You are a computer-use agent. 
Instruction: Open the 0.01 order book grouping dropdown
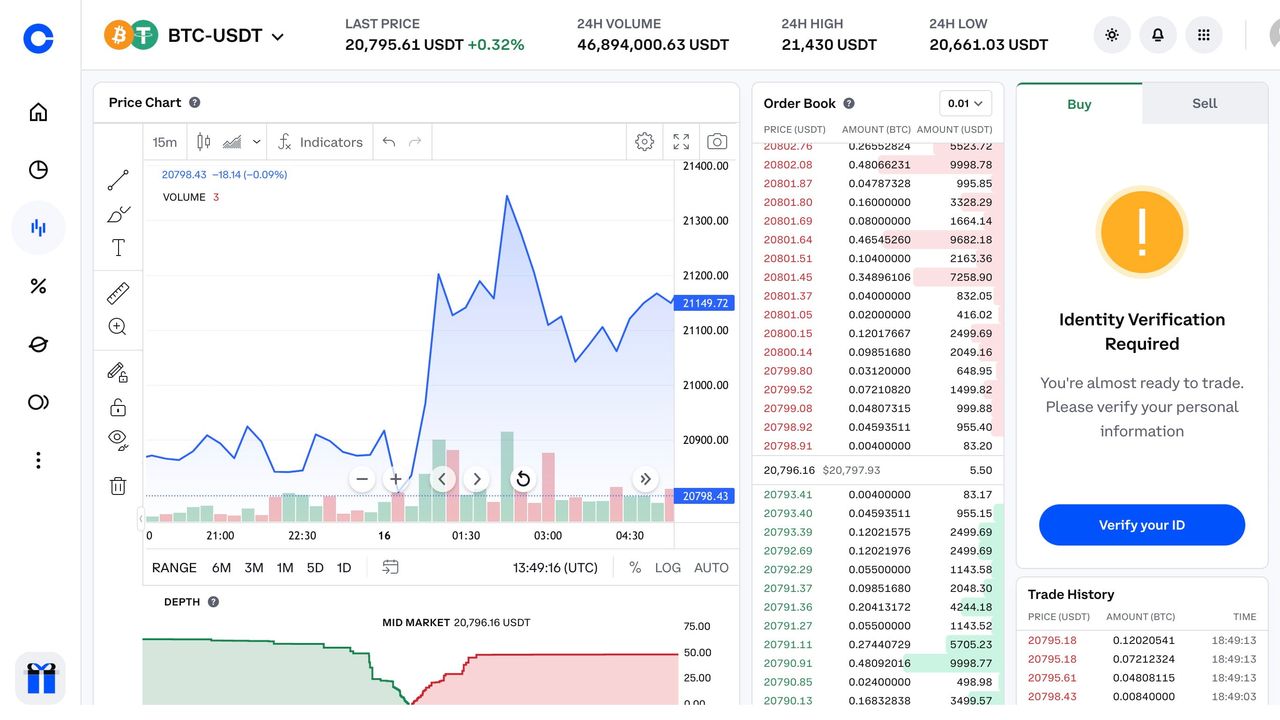(965, 103)
